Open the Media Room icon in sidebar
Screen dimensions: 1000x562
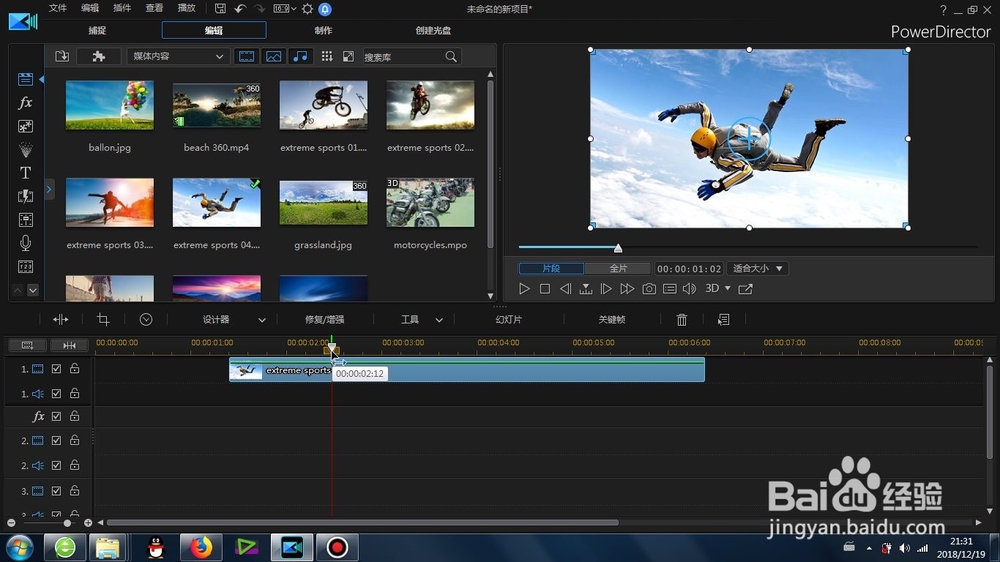[26, 79]
